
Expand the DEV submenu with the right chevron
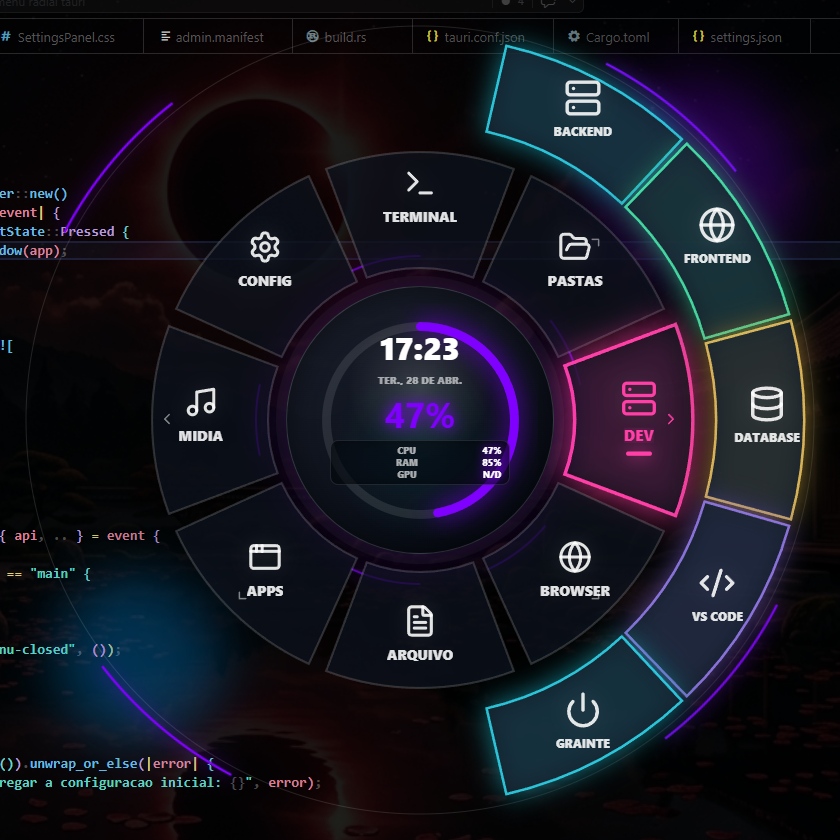tap(671, 419)
